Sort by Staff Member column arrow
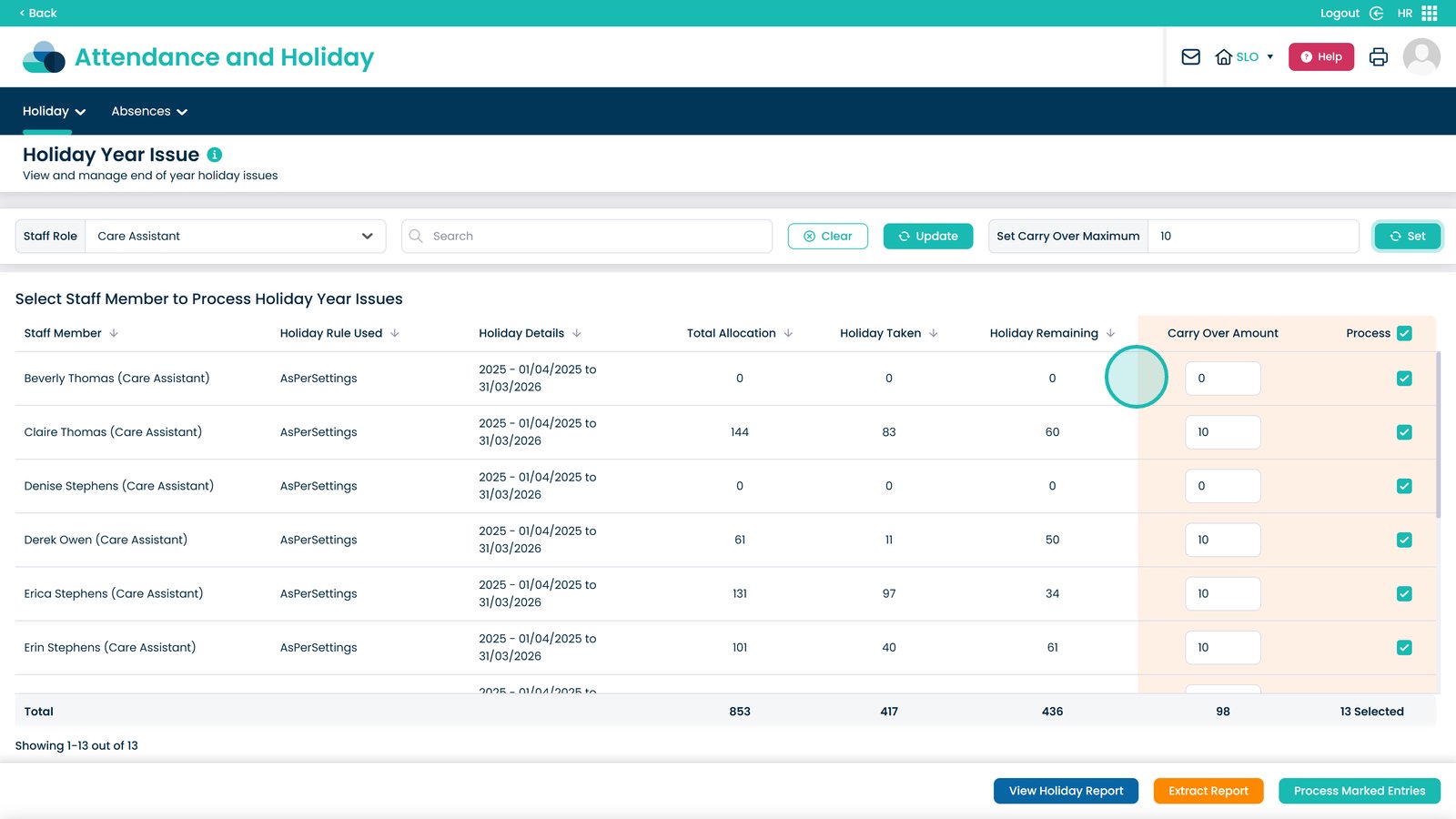The height and width of the screenshot is (819, 1456). pyautogui.click(x=114, y=333)
